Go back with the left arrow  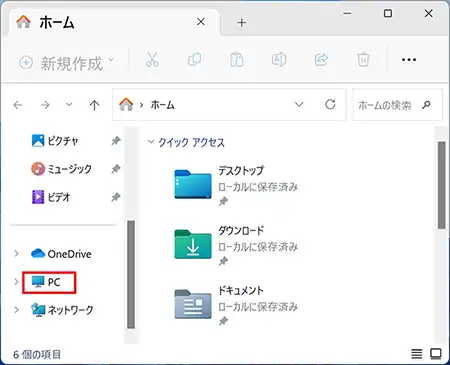pos(18,105)
